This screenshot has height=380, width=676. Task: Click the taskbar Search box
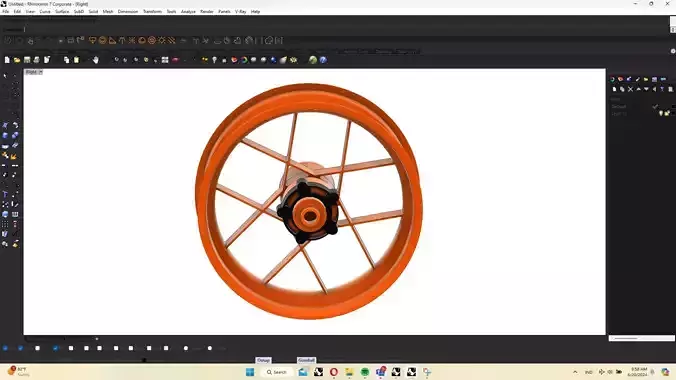(x=276, y=372)
